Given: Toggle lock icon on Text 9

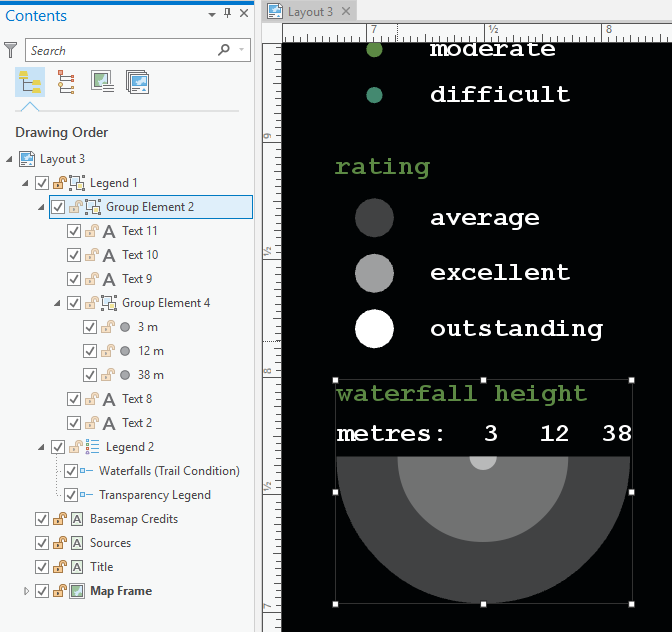Looking at the screenshot, I should (x=92, y=279).
